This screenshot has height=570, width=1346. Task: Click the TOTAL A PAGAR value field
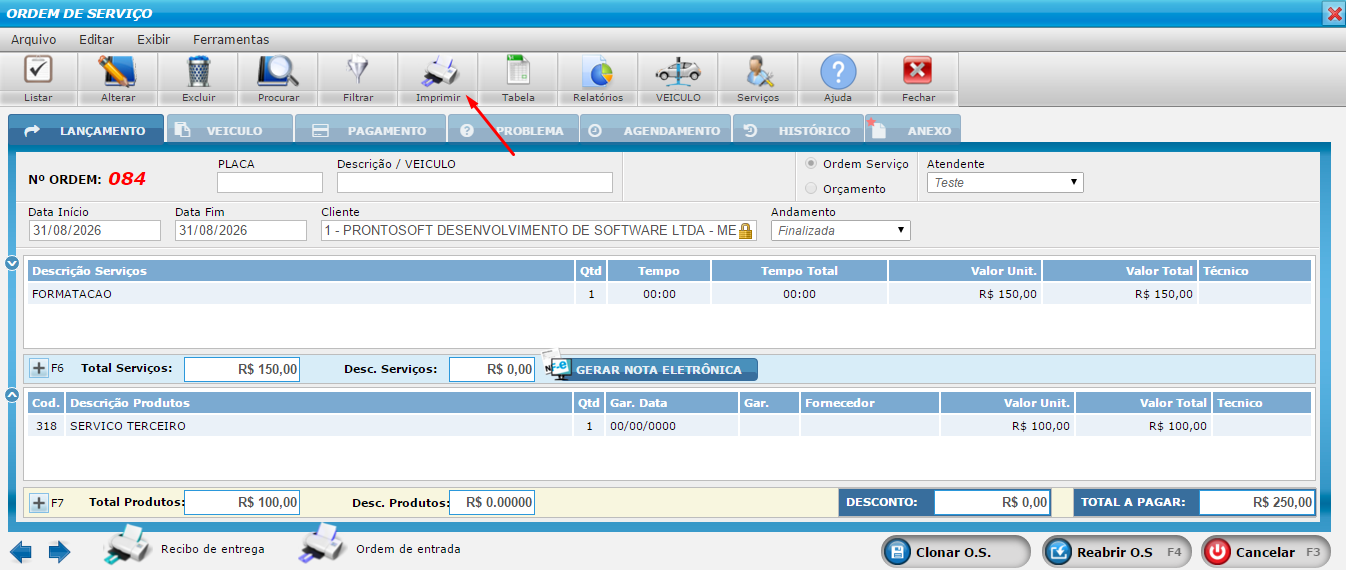click(1257, 502)
